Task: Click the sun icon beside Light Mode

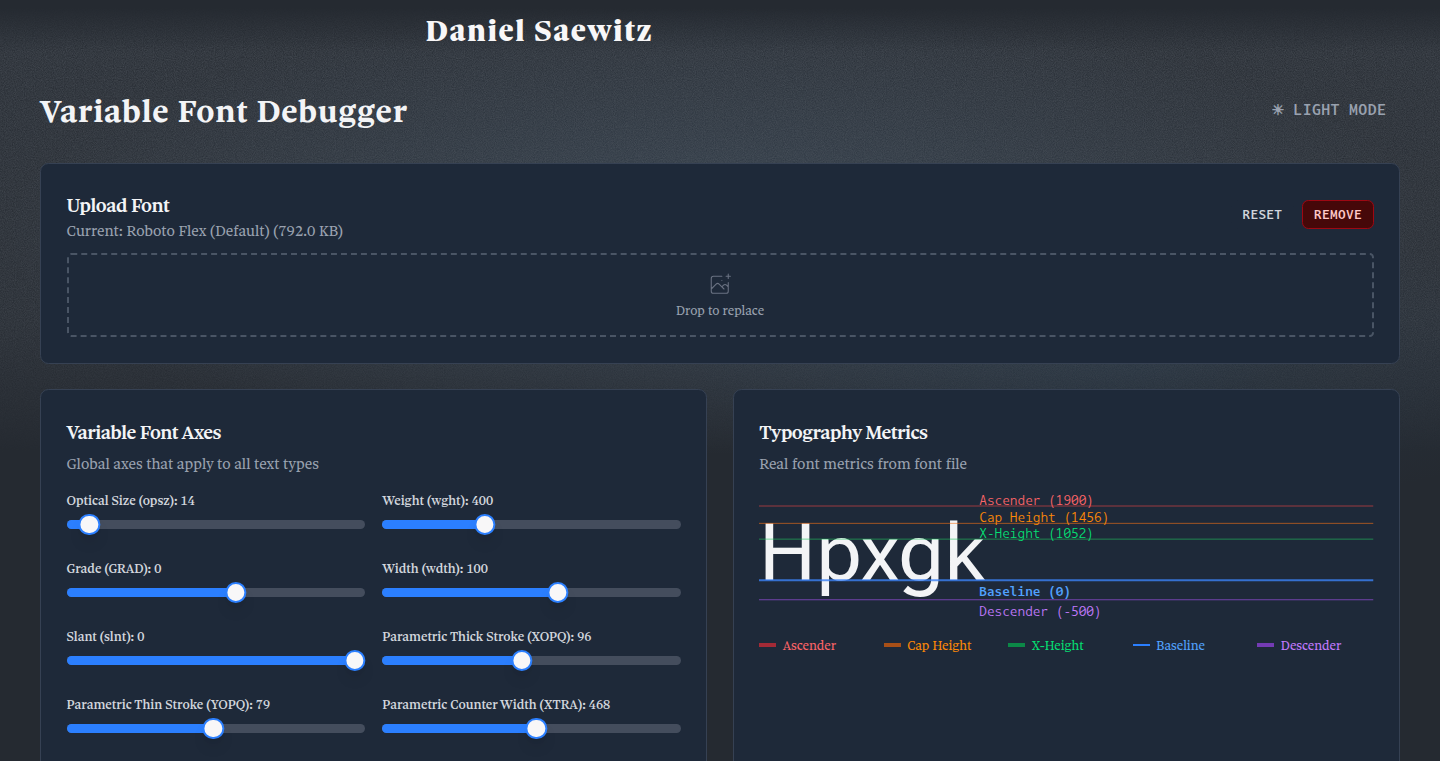Action: 1278,110
